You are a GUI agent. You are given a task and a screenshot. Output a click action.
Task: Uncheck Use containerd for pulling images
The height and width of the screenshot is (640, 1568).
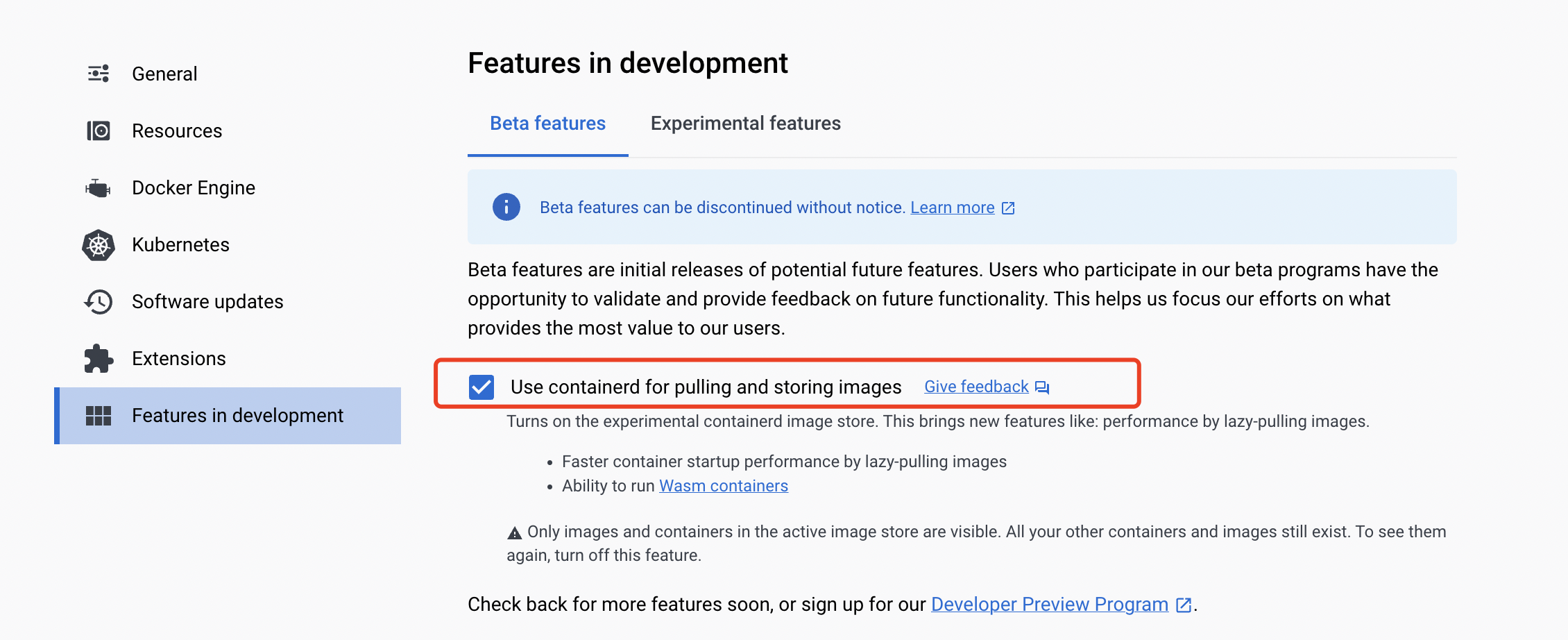(x=482, y=387)
